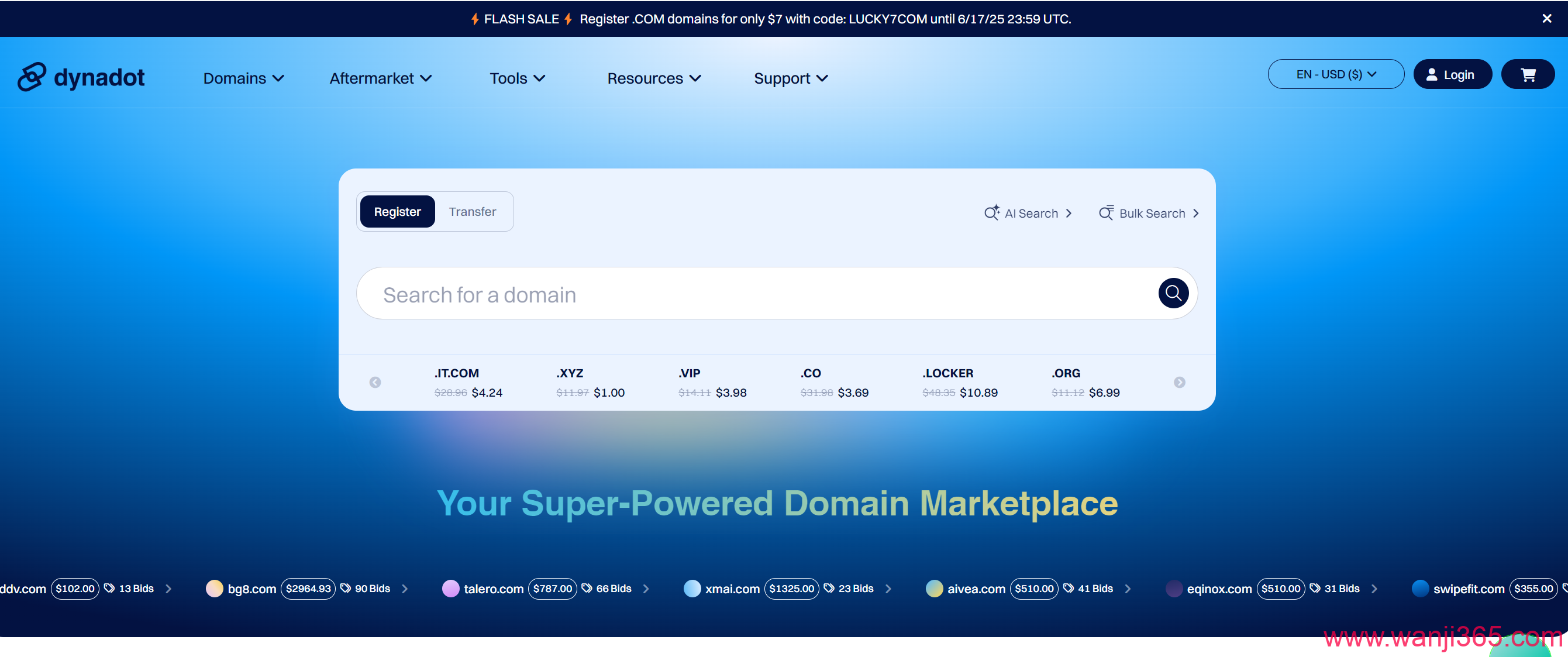Expand the Resources menu

coord(654,78)
